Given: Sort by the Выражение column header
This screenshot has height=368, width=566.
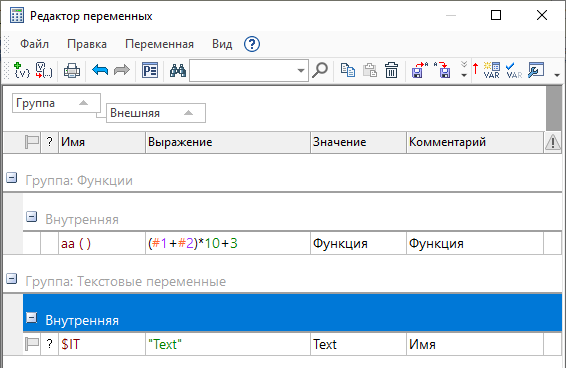Looking at the screenshot, I should (x=228, y=142).
